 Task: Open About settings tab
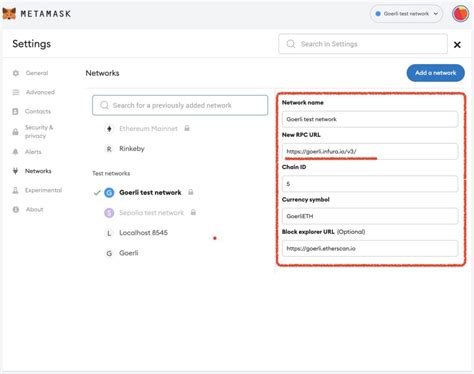point(35,210)
